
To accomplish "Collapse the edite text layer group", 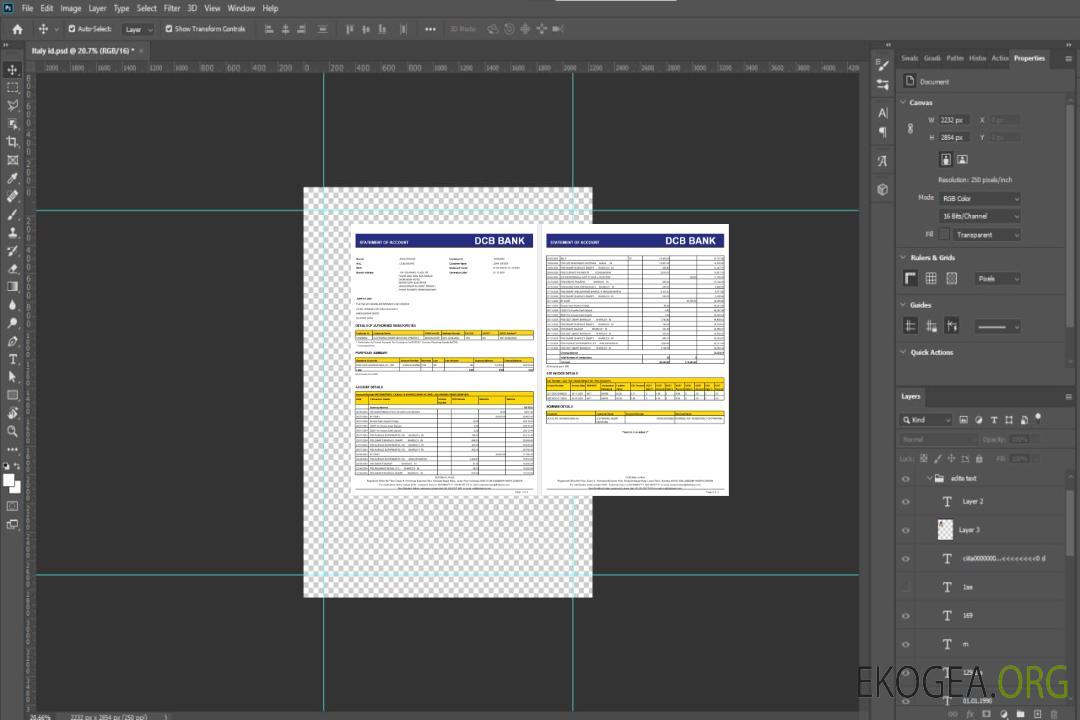I will [x=929, y=478].
